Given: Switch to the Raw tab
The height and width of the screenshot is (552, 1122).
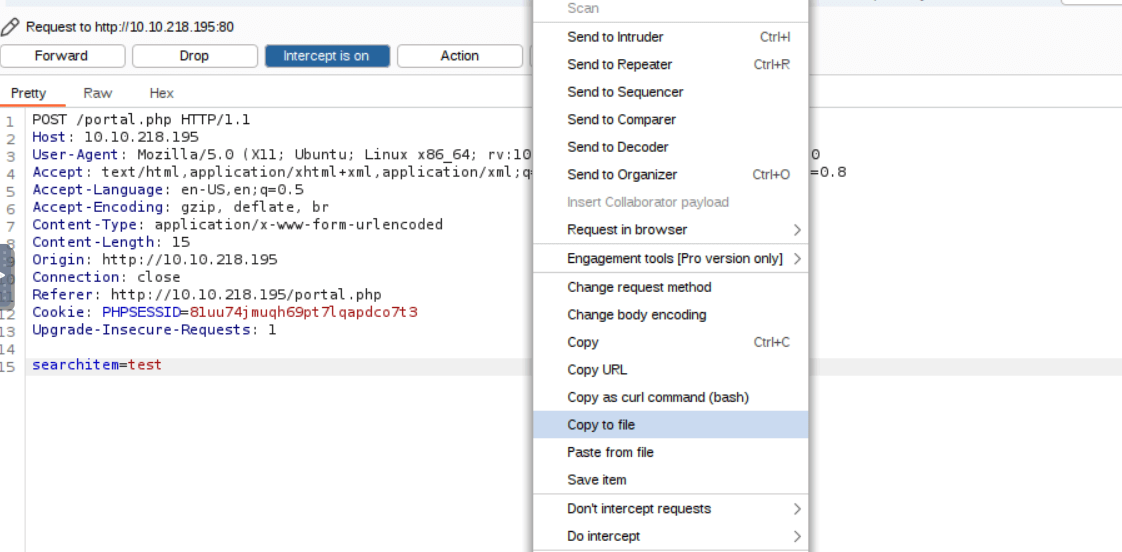Looking at the screenshot, I should pyautogui.click(x=98, y=93).
